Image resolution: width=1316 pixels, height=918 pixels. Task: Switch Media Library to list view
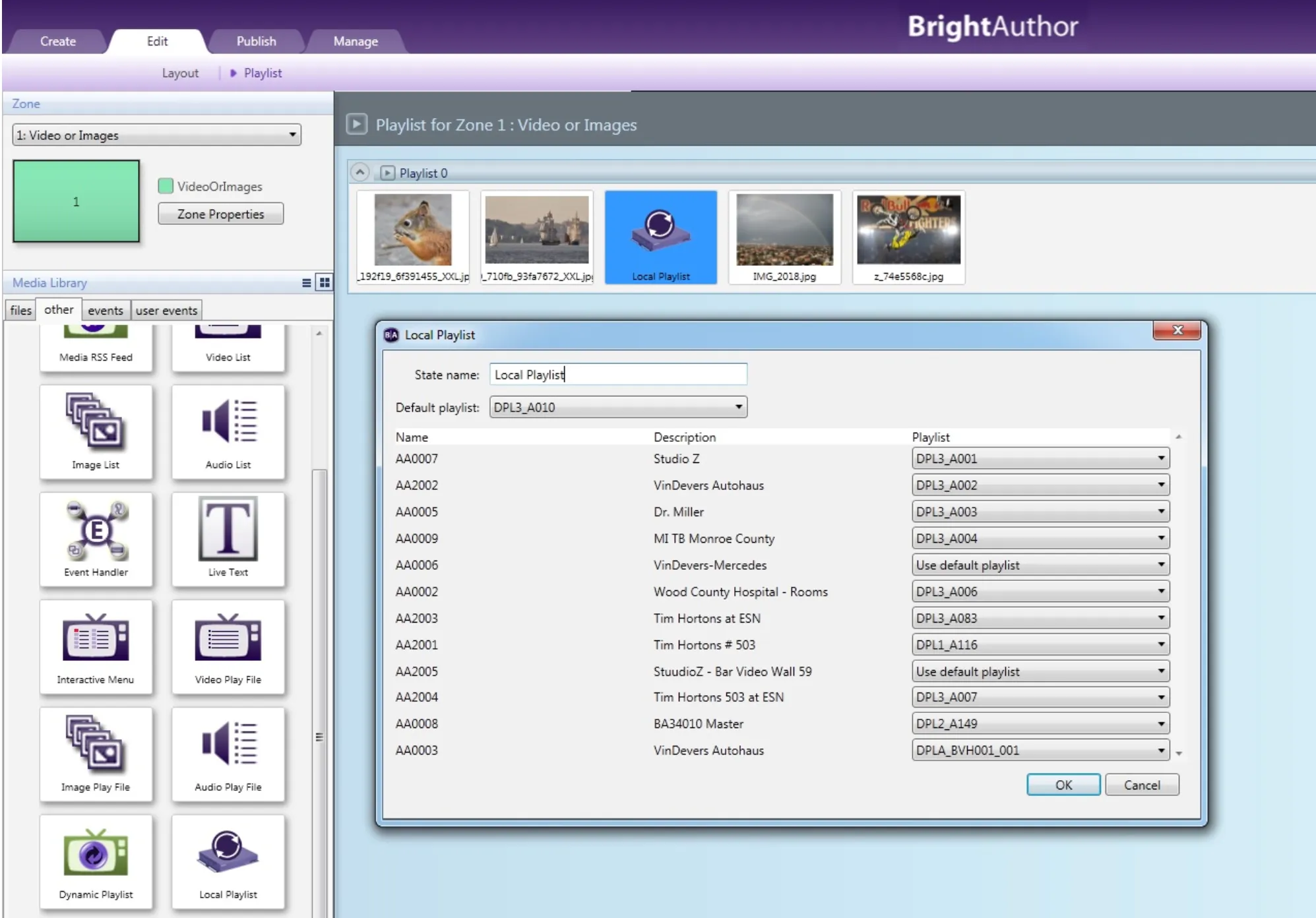(307, 283)
